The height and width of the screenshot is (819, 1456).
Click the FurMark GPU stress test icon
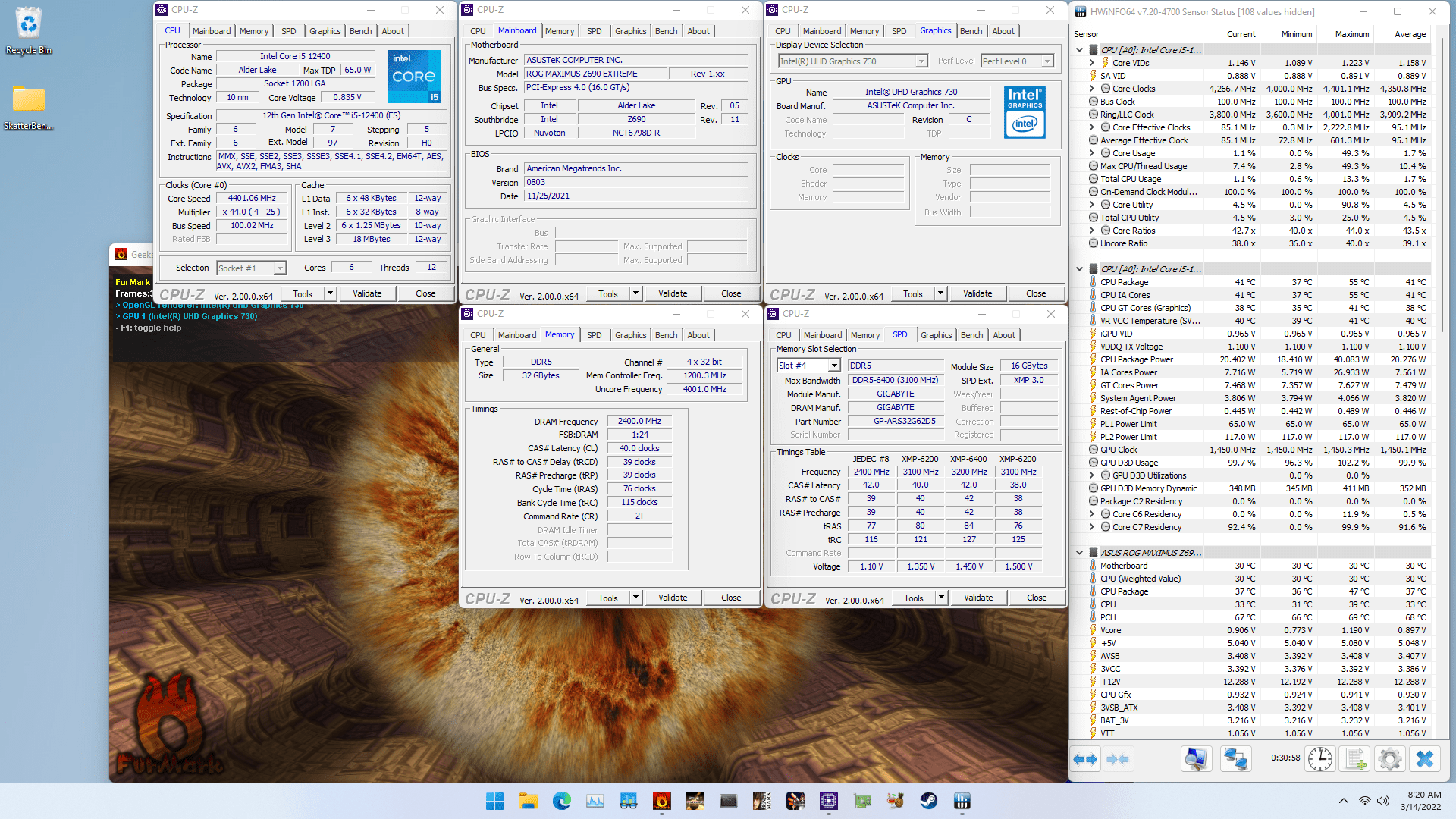[660, 799]
